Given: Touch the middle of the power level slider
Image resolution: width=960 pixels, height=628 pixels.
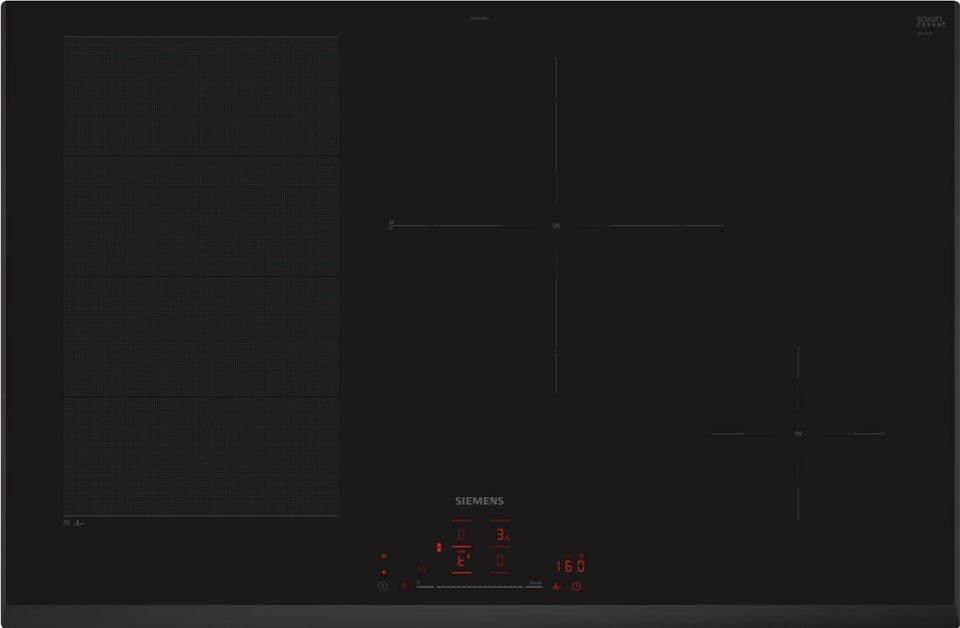Looking at the screenshot, I should (479, 586).
